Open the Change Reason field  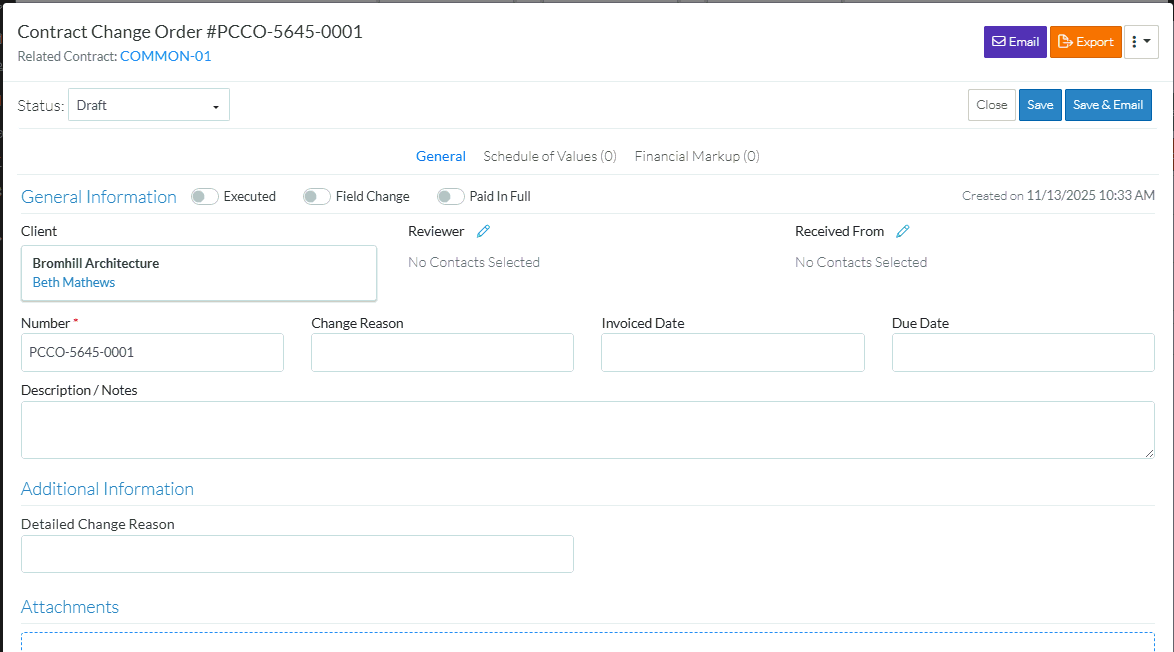coord(442,353)
